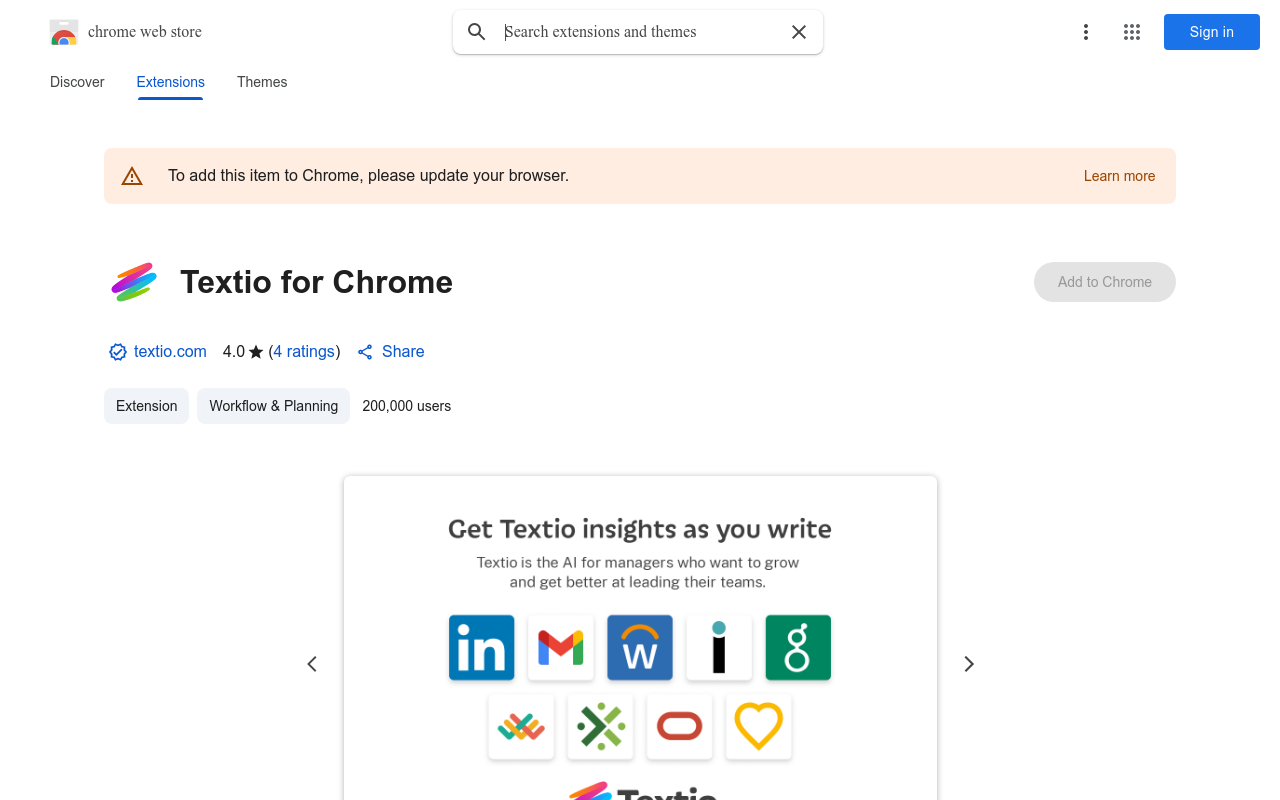The image size is (1280, 800).
Task: Click the Add to Chrome button
Action: pyautogui.click(x=1105, y=282)
